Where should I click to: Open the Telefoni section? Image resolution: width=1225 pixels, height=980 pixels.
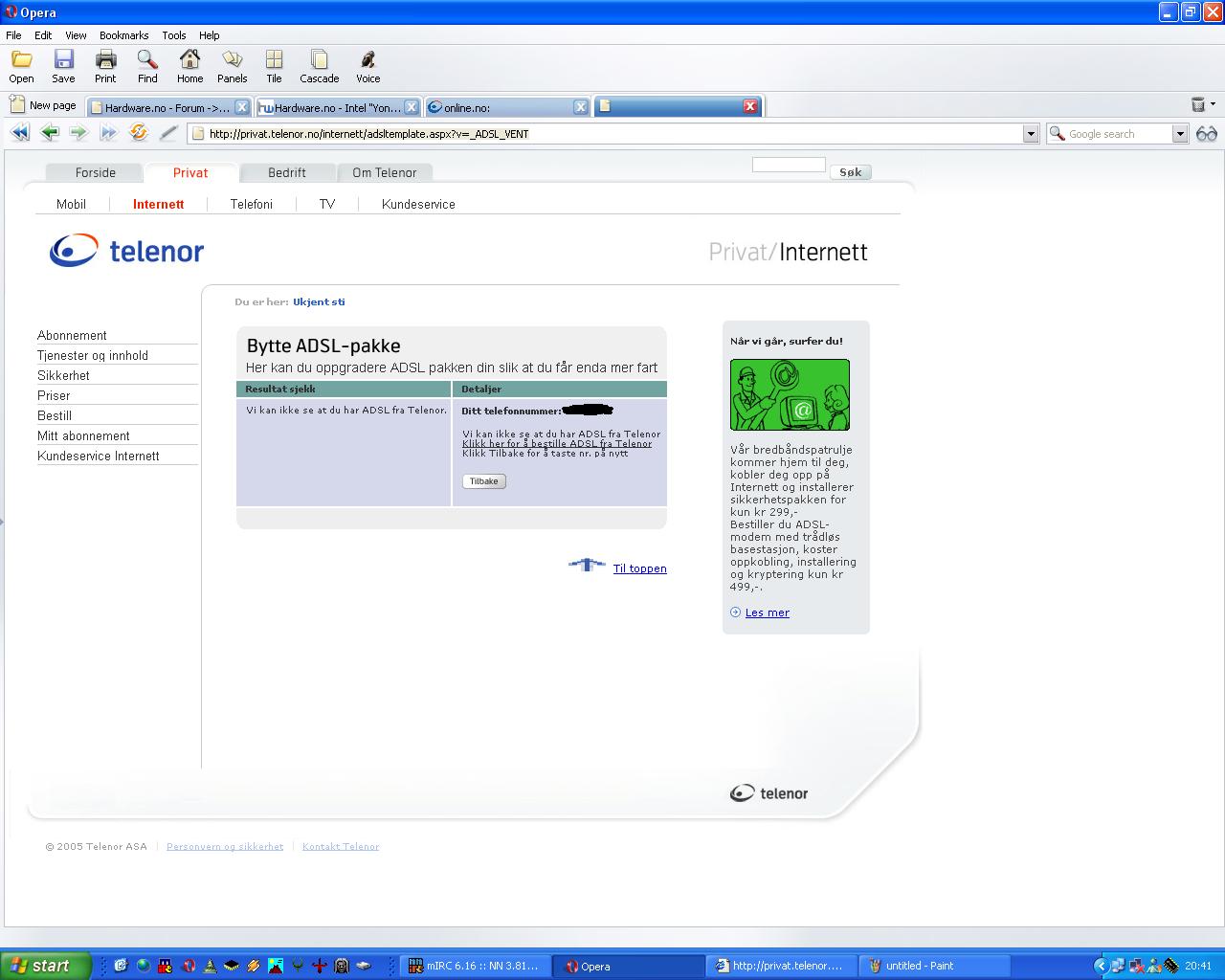pos(252,204)
